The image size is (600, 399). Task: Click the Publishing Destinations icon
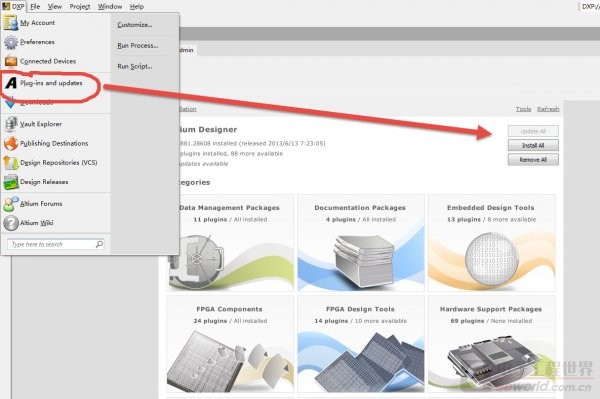(11, 143)
